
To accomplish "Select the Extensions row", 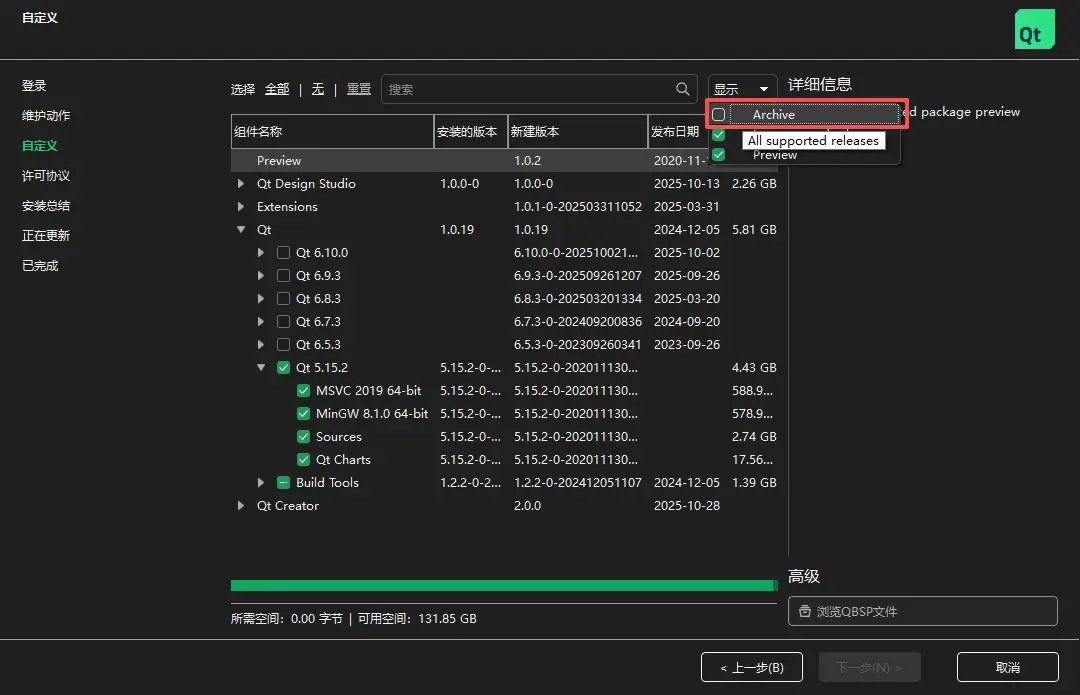I will click(504, 207).
